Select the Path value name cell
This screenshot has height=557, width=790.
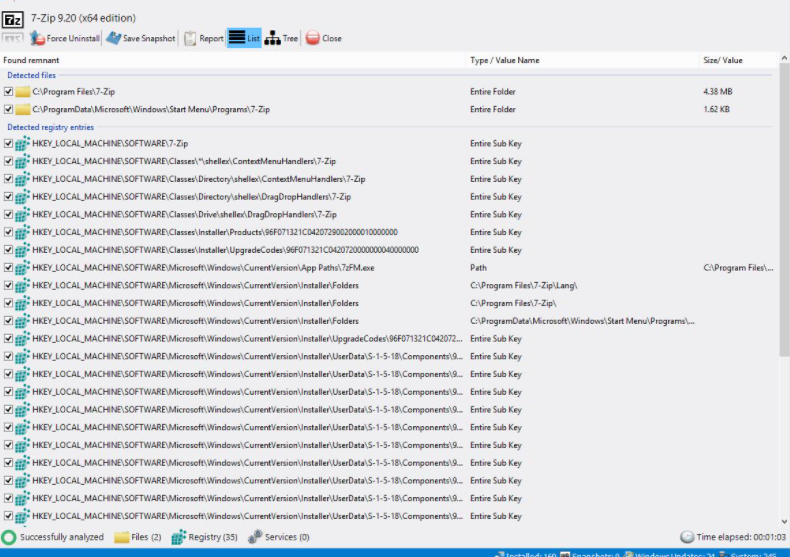pyautogui.click(x=478, y=268)
